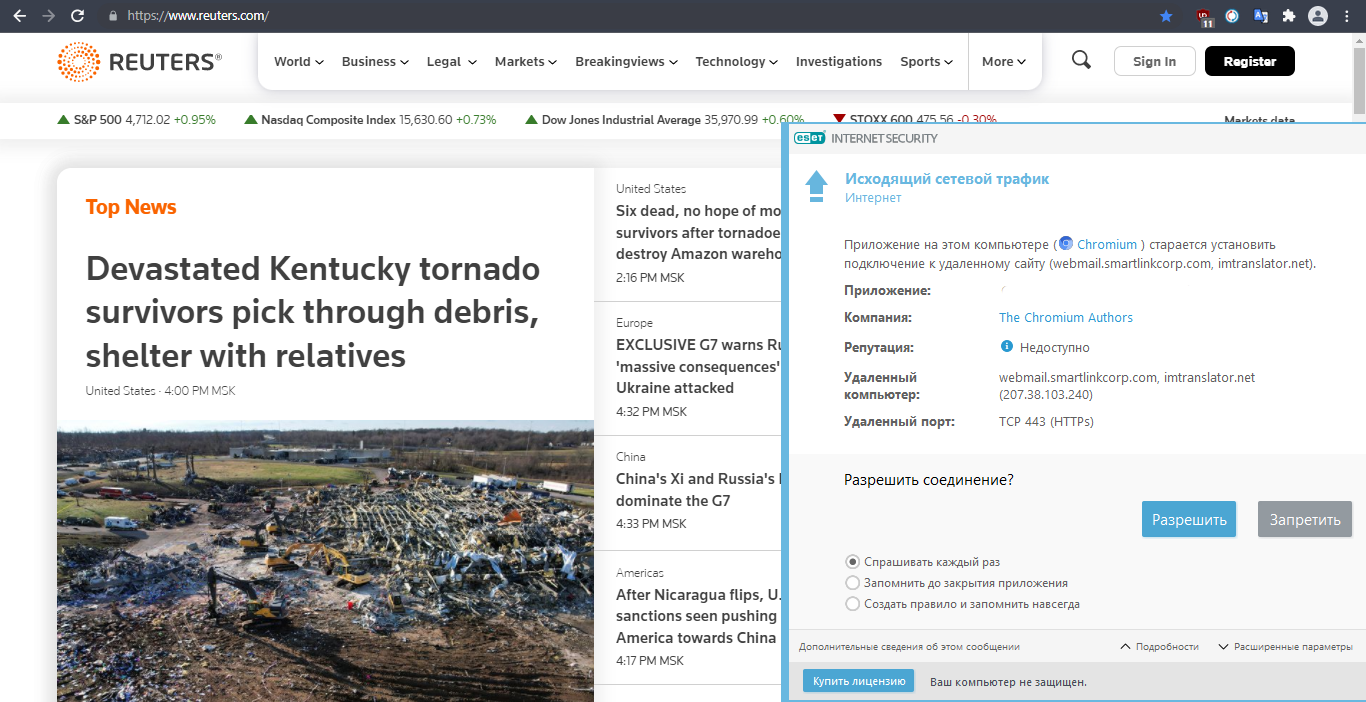Reload the Reuters page
Image resolution: width=1366 pixels, height=702 pixels.
pyautogui.click(x=78, y=16)
